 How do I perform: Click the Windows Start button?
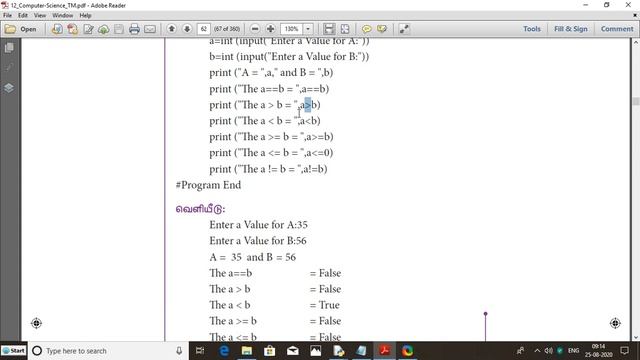coord(13,351)
